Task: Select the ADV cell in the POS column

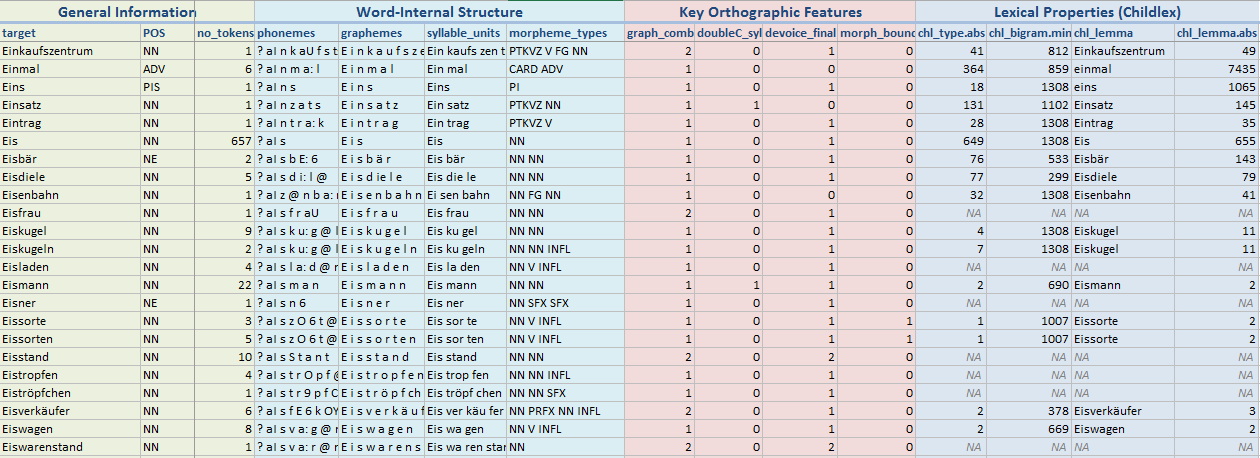Action: point(154,69)
